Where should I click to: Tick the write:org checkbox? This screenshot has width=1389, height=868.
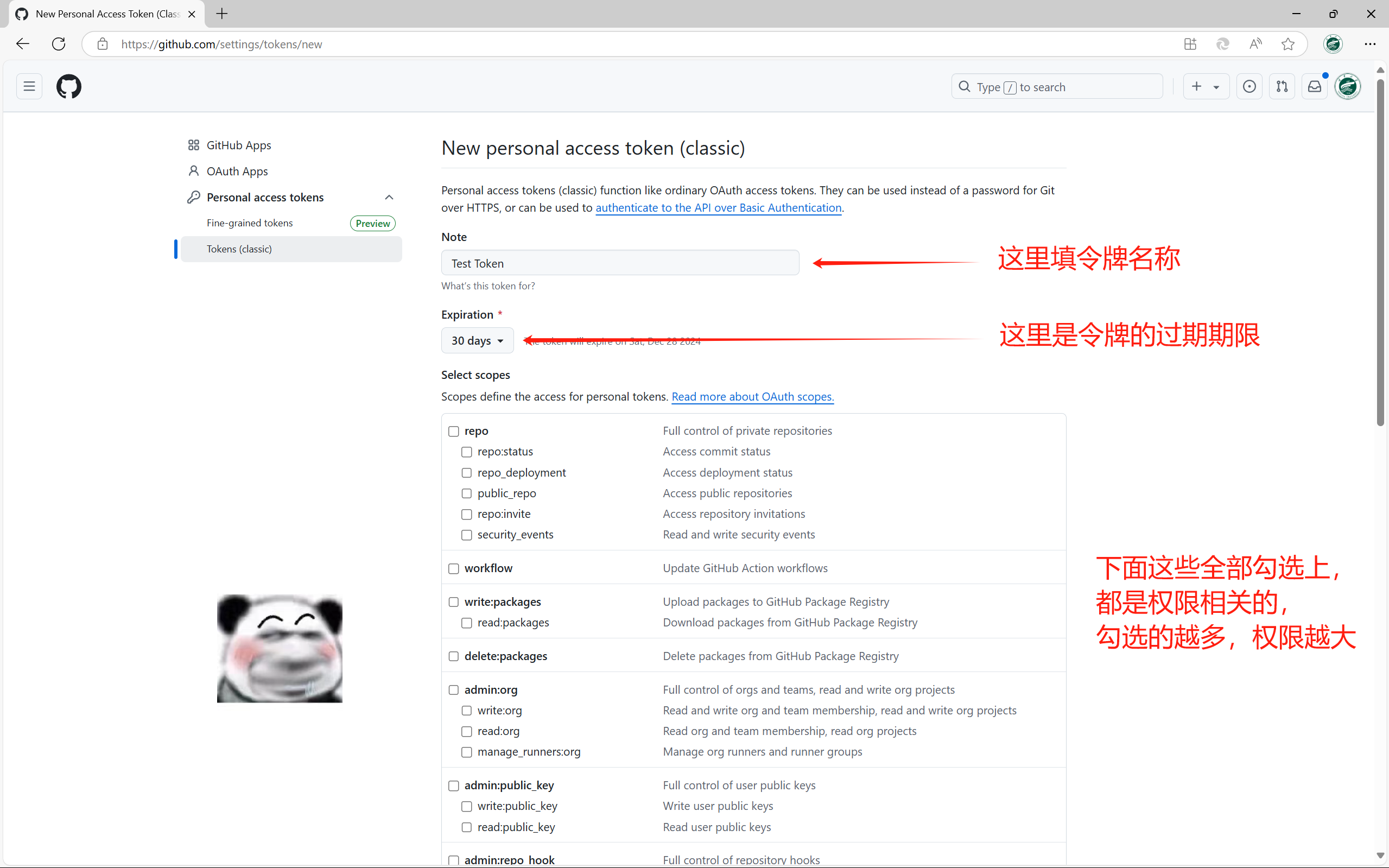tap(467, 711)
